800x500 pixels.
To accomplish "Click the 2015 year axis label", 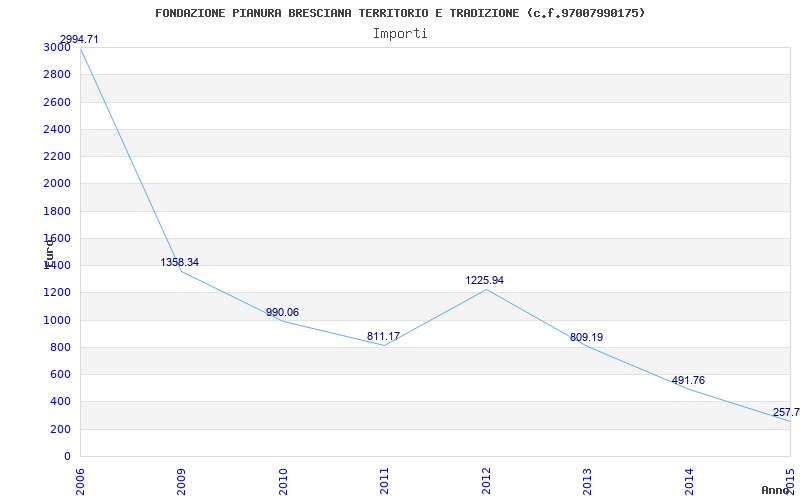I will (790, 480).
